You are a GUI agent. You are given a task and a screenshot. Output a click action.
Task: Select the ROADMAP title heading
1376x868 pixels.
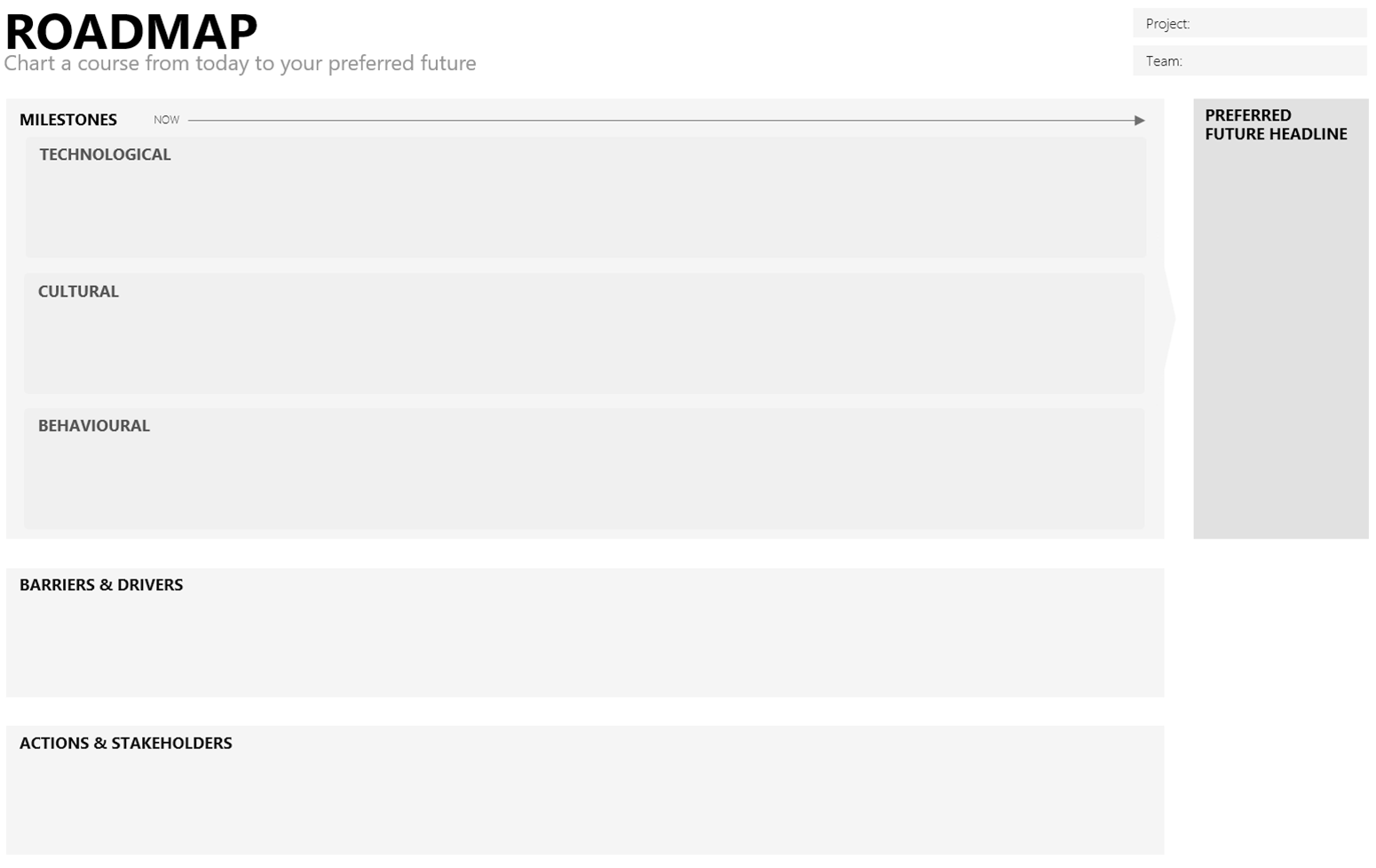pos(131,32)
